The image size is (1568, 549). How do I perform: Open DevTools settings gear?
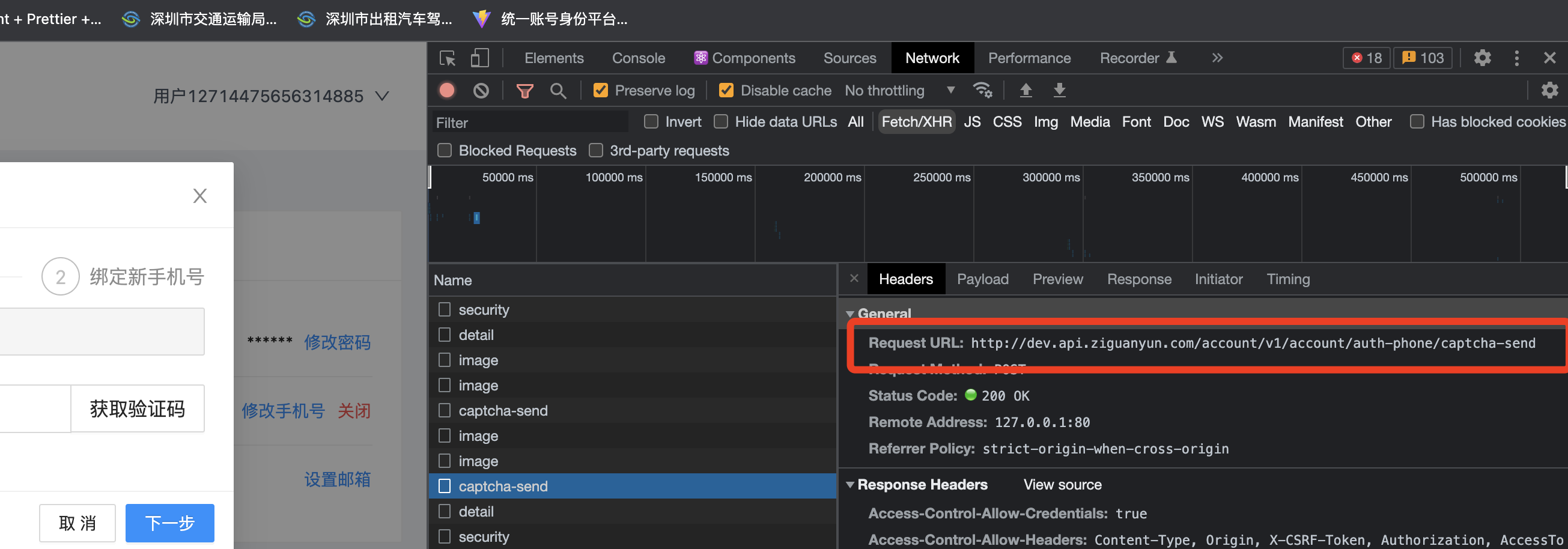(x=1483, y=58)
